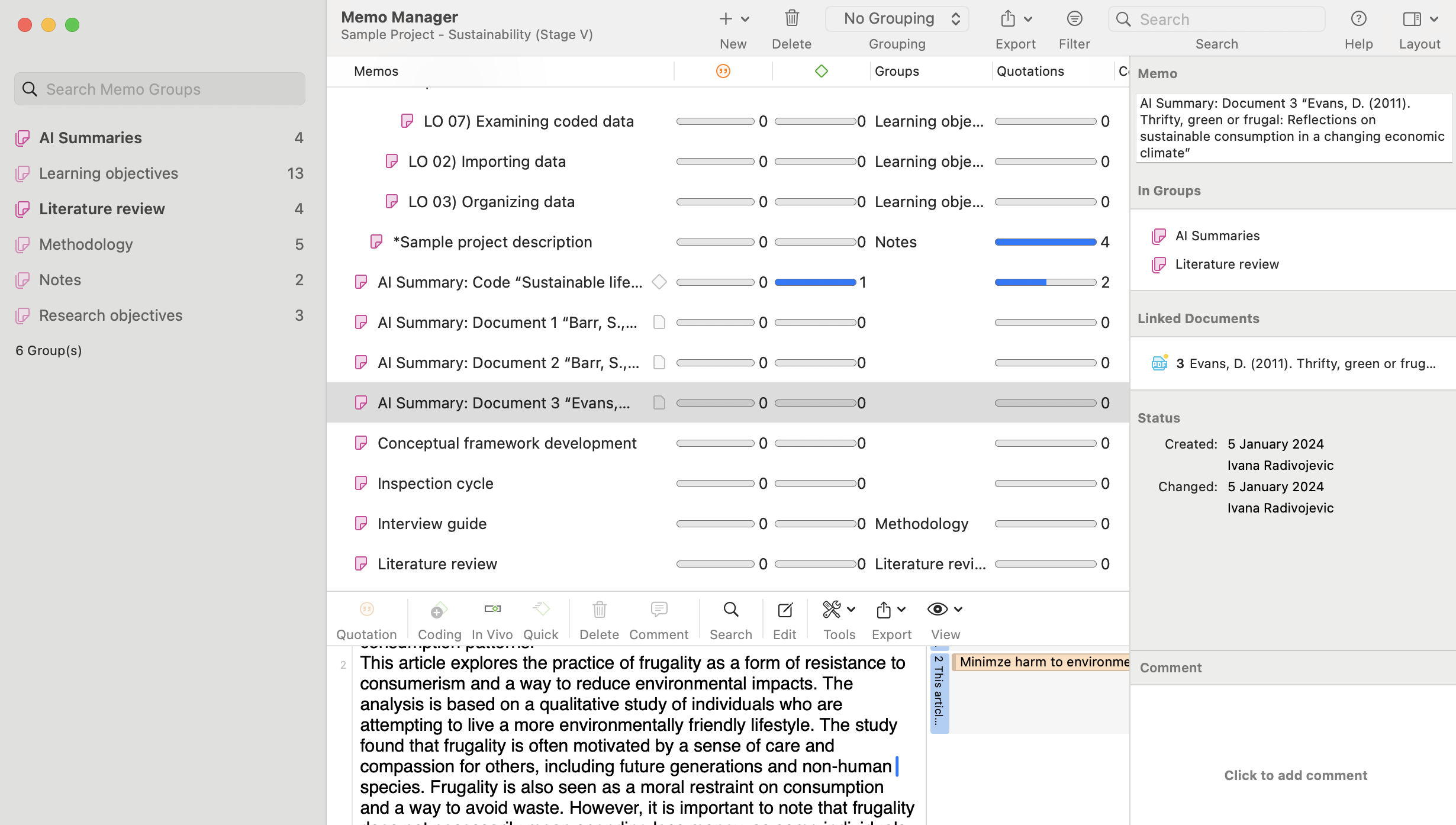Click quotations bar of Sample project description
Viewport: 1456px width, 825px height.
point(1045,242)
